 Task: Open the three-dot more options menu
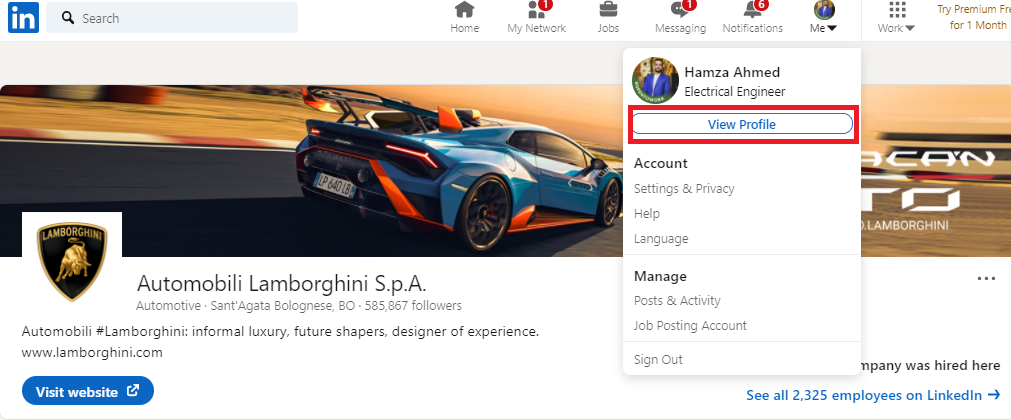[x=986, y=279]
